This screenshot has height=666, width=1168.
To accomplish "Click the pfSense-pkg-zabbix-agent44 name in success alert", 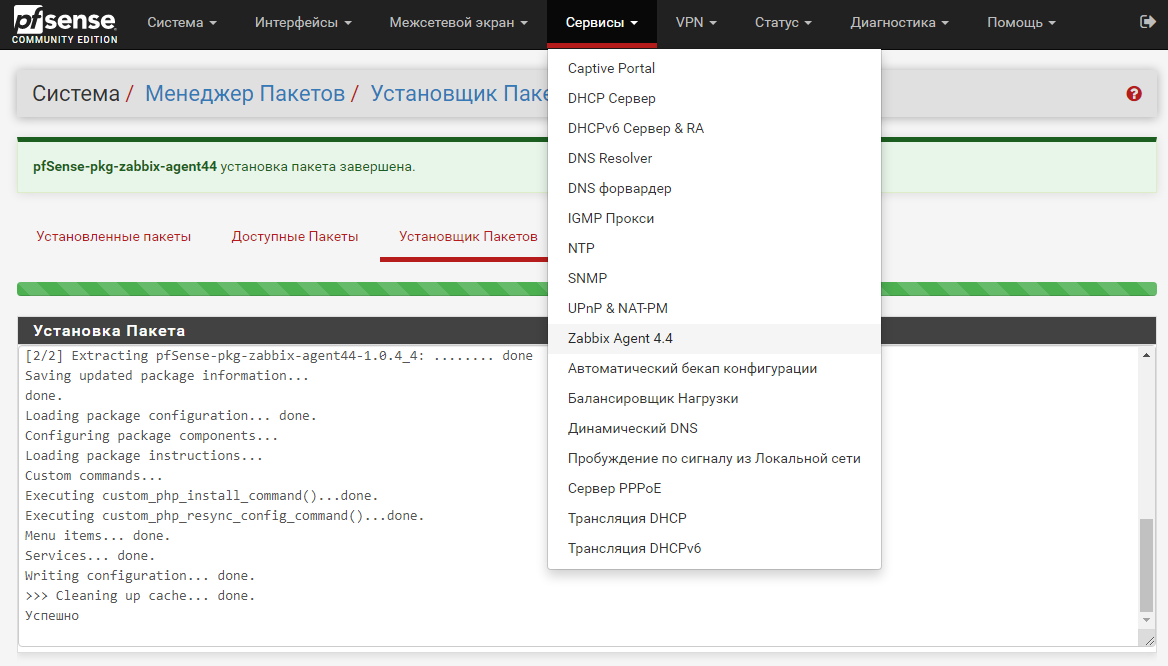I will 124,167.
